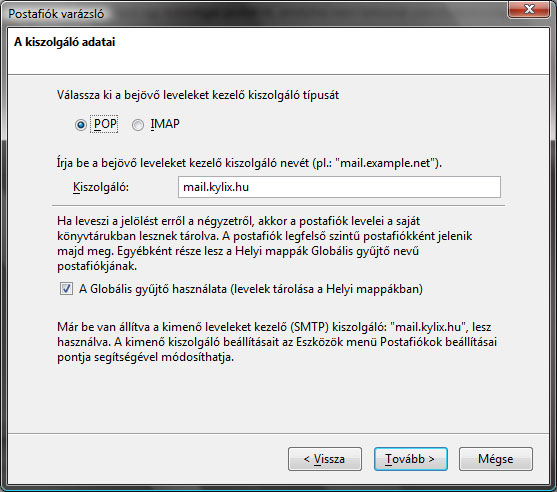
Task: Select the POP radio button
Action: pyautogui.click(x=81, y=125)
